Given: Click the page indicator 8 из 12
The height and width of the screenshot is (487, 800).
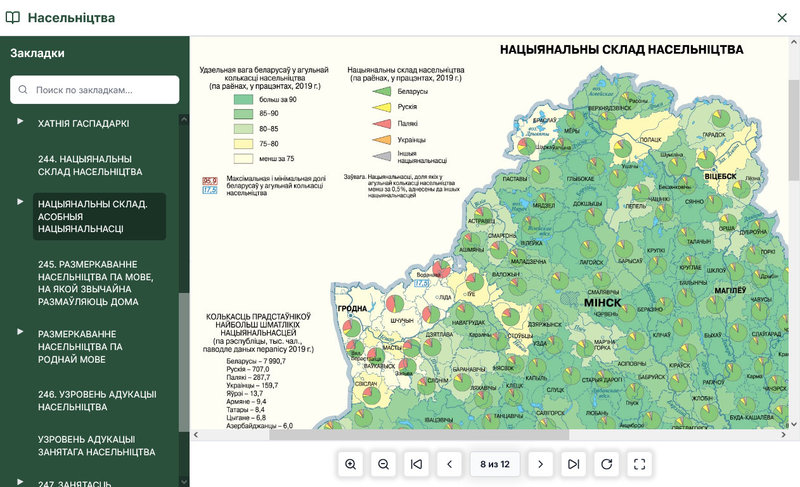Looking at the screenshot, I should 495,464.
